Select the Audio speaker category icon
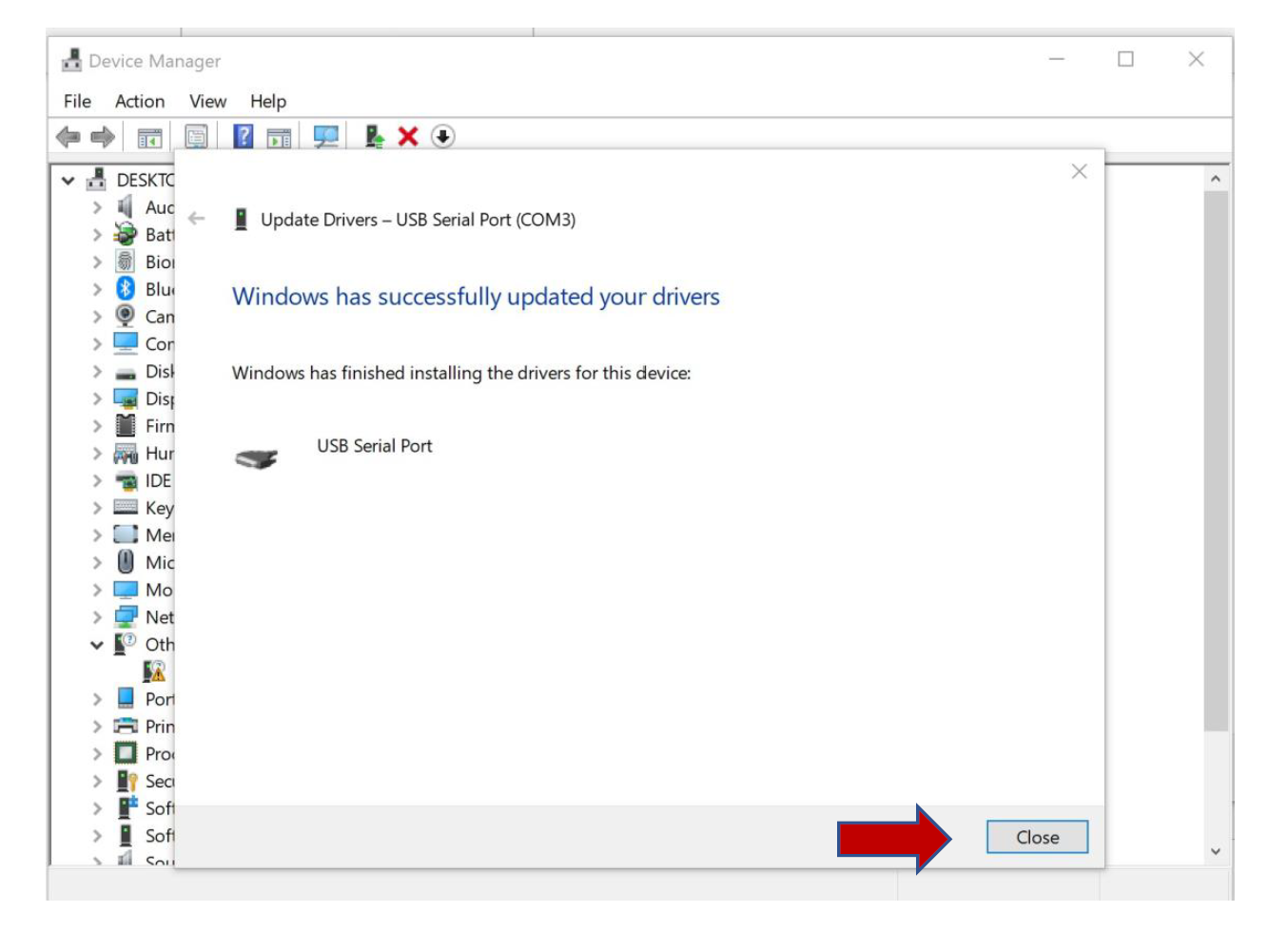The image size is (1288, 951). [125, 206]
